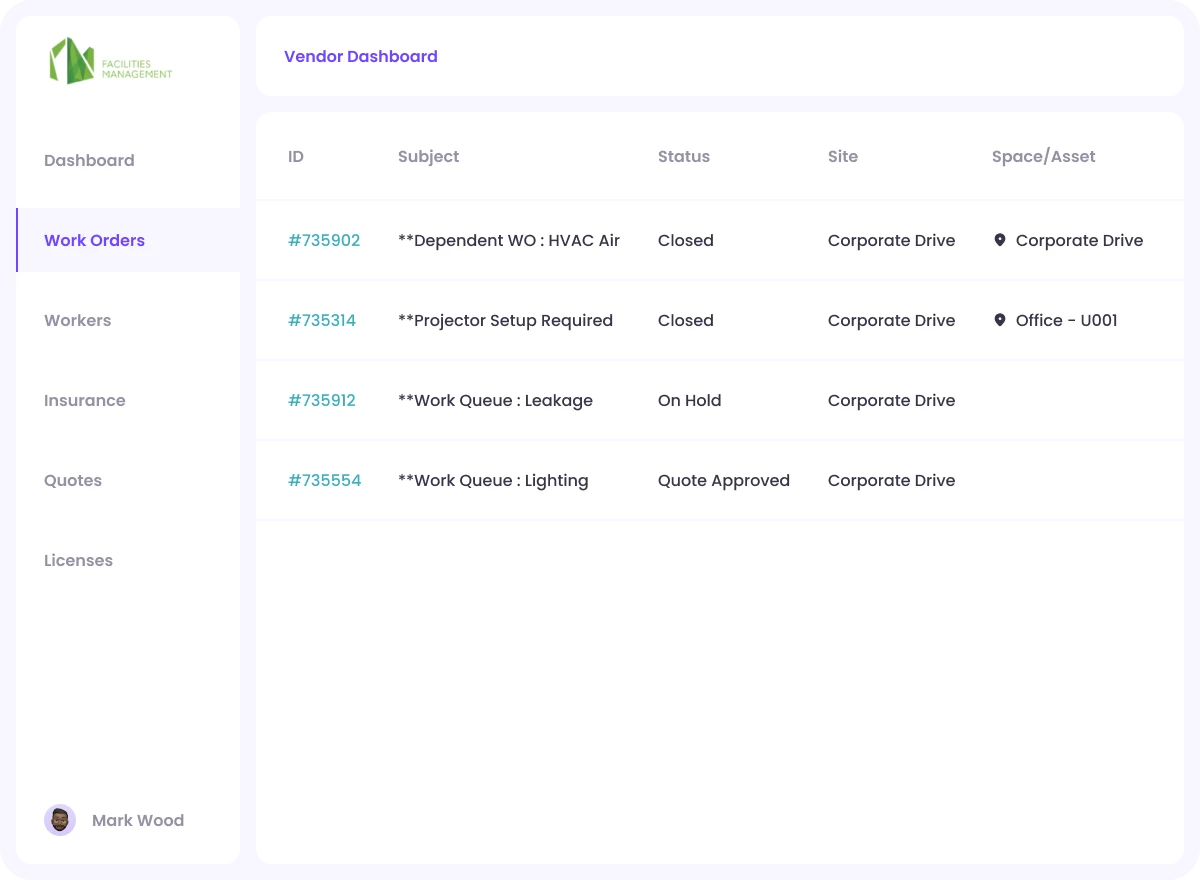
Task: Click the Facilities Management logo
Action: tap(110, 61)
